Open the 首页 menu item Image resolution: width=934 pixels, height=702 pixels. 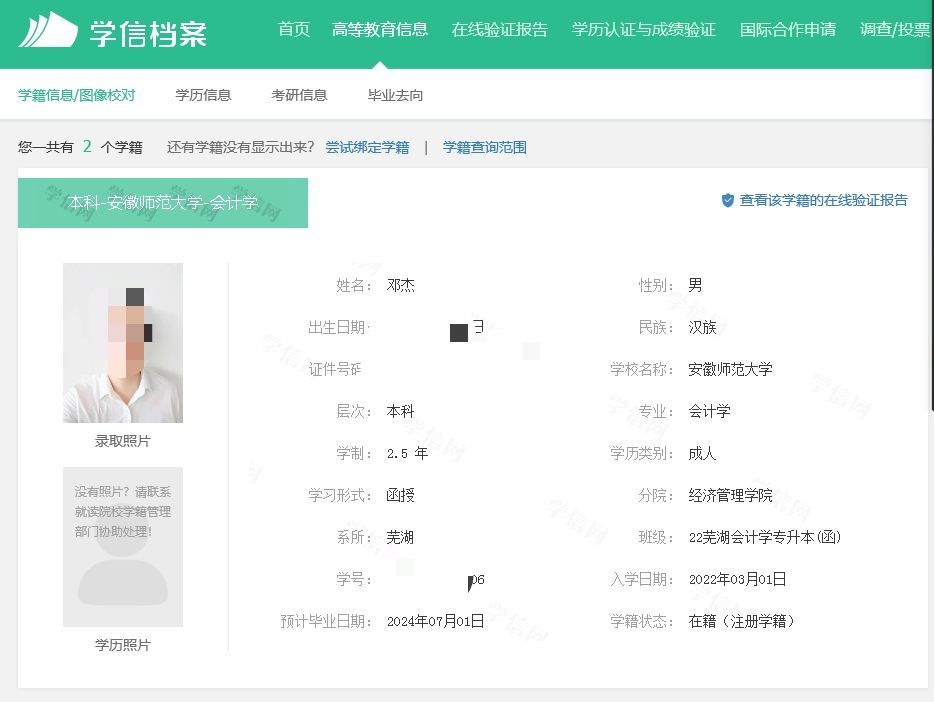[x=294, y=30]
